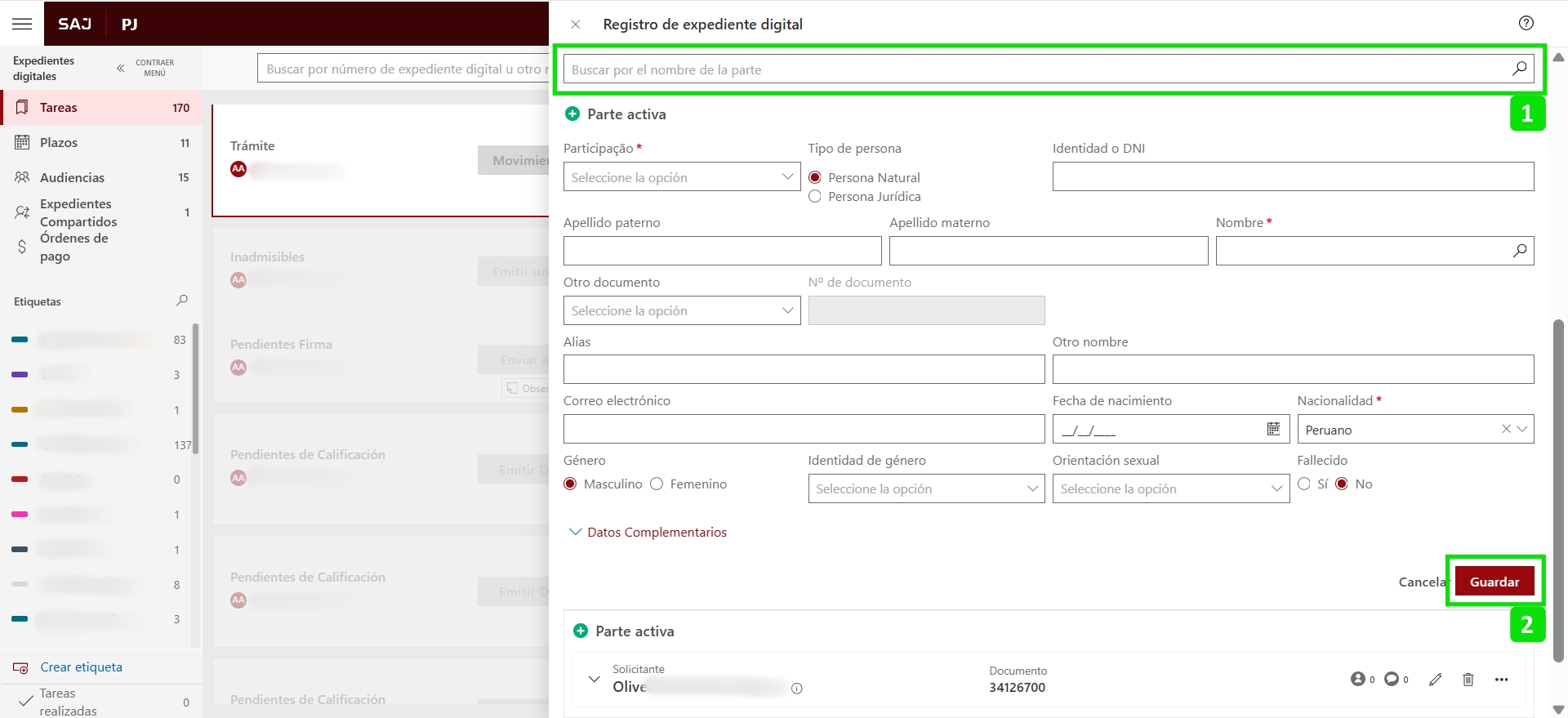Image resolution: width=1568 pixels, height=718 pixels.
Task: Select Femenino gender option
Action: tap(657, 484)
